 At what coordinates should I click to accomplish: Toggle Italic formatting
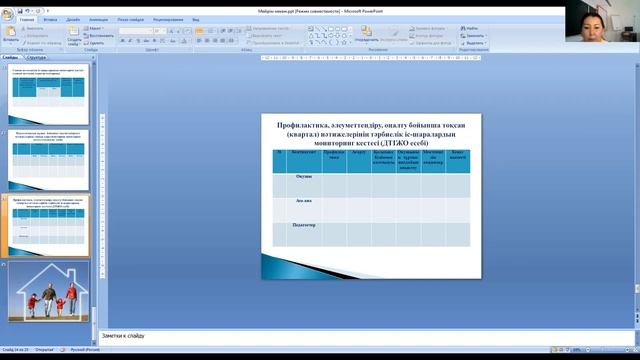[x=130, y=41]
